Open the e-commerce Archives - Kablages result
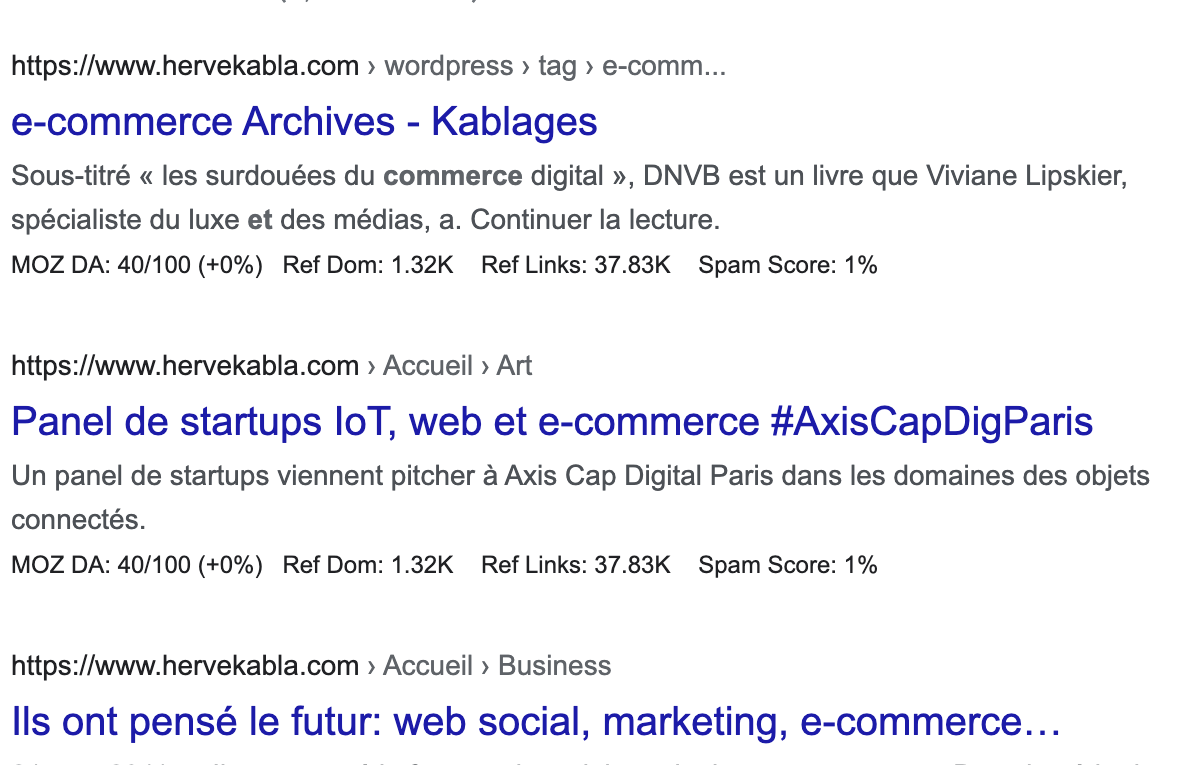The image size is (1184, 765). (x=304, y=122)
